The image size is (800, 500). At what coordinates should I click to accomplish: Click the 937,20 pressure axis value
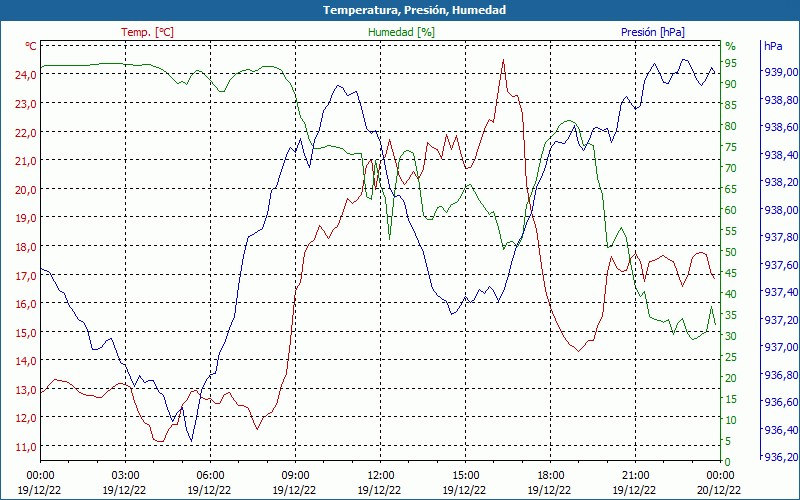781,319
